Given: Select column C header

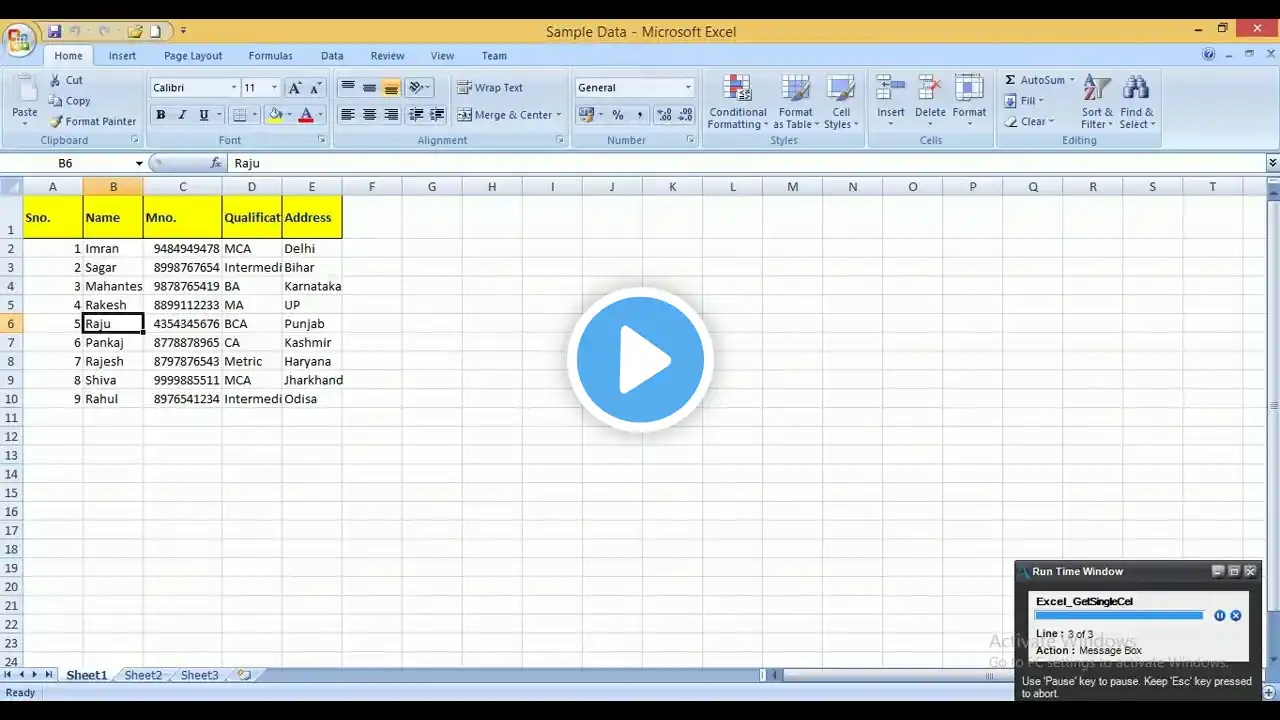Looking at the screenshot, I should [182, 187].
